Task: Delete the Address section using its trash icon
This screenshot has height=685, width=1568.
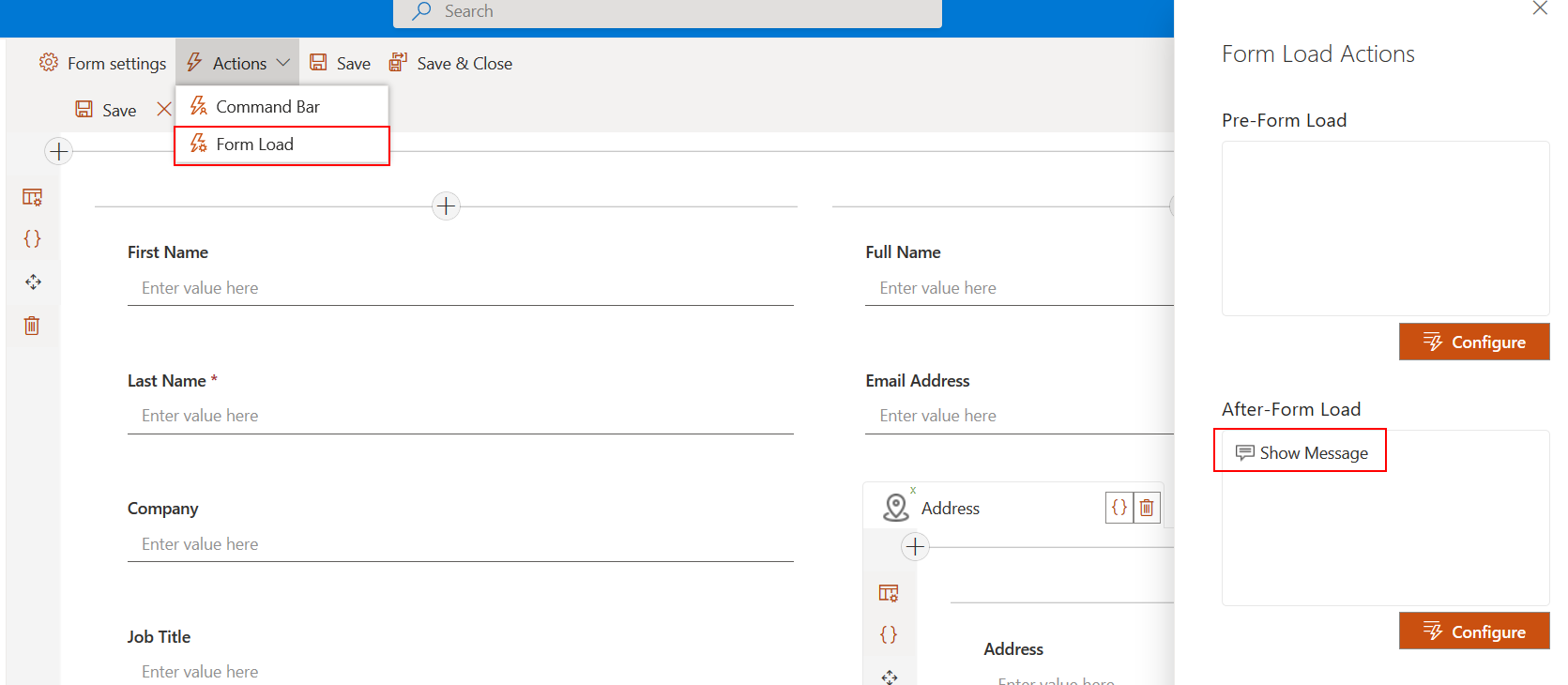Action: pos(1147,508)
